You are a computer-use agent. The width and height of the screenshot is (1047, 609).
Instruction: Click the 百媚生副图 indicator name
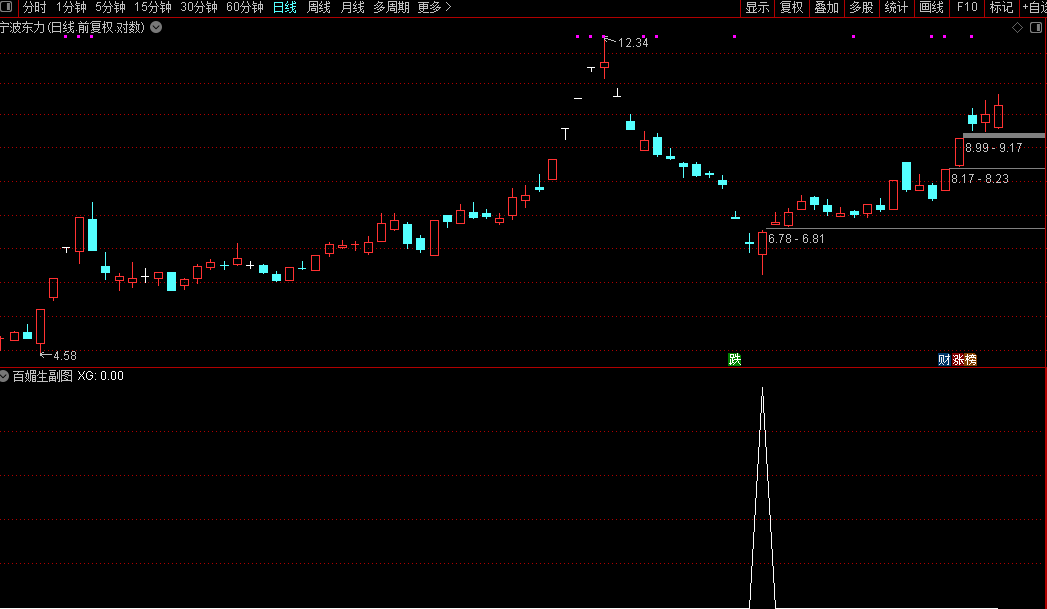(42, 376)
